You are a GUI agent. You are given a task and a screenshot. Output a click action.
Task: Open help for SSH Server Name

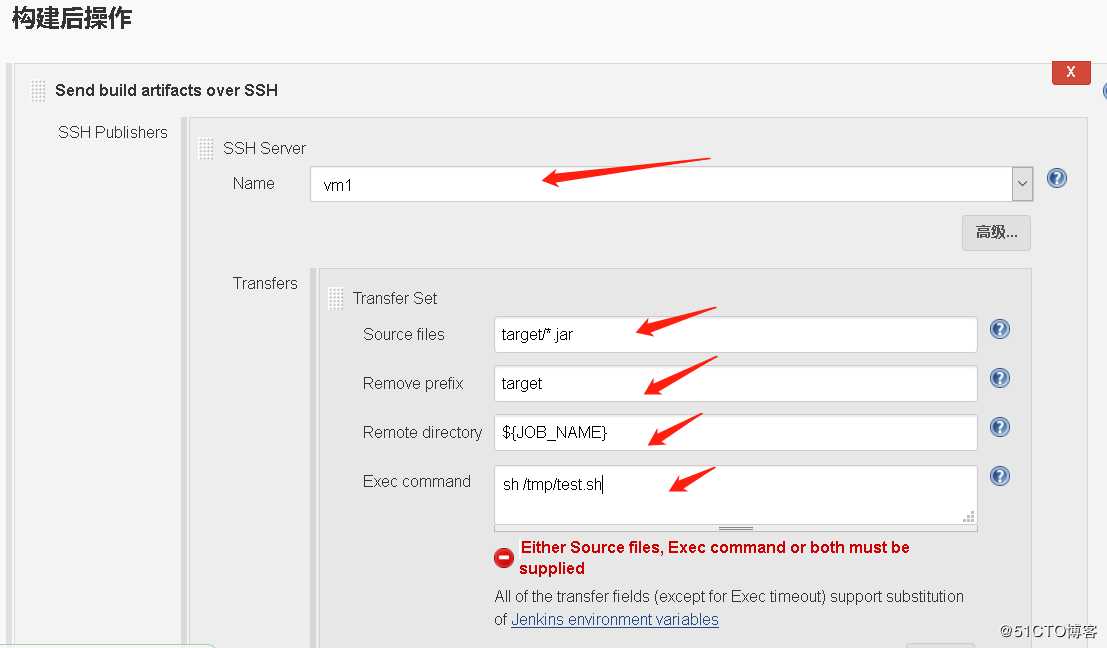click(x=1056, y=178)
